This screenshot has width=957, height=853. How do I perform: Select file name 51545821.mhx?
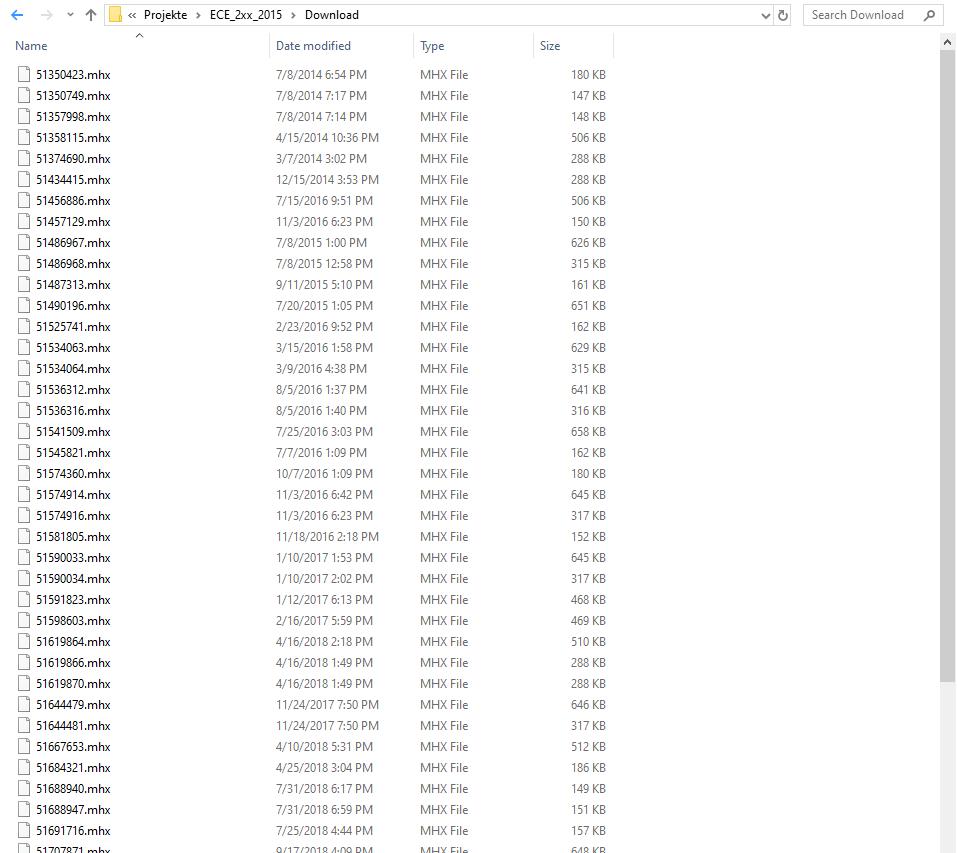[x=73, y=453]
